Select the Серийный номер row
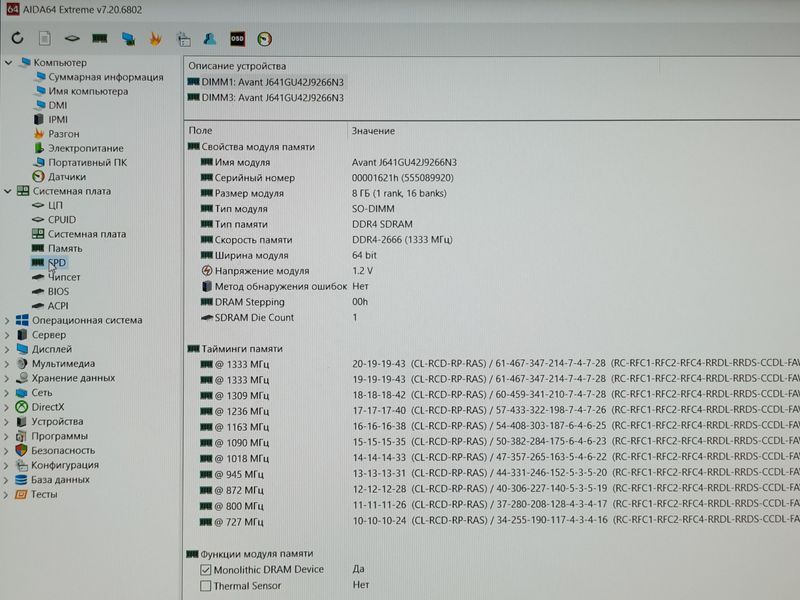 (327, 178)
